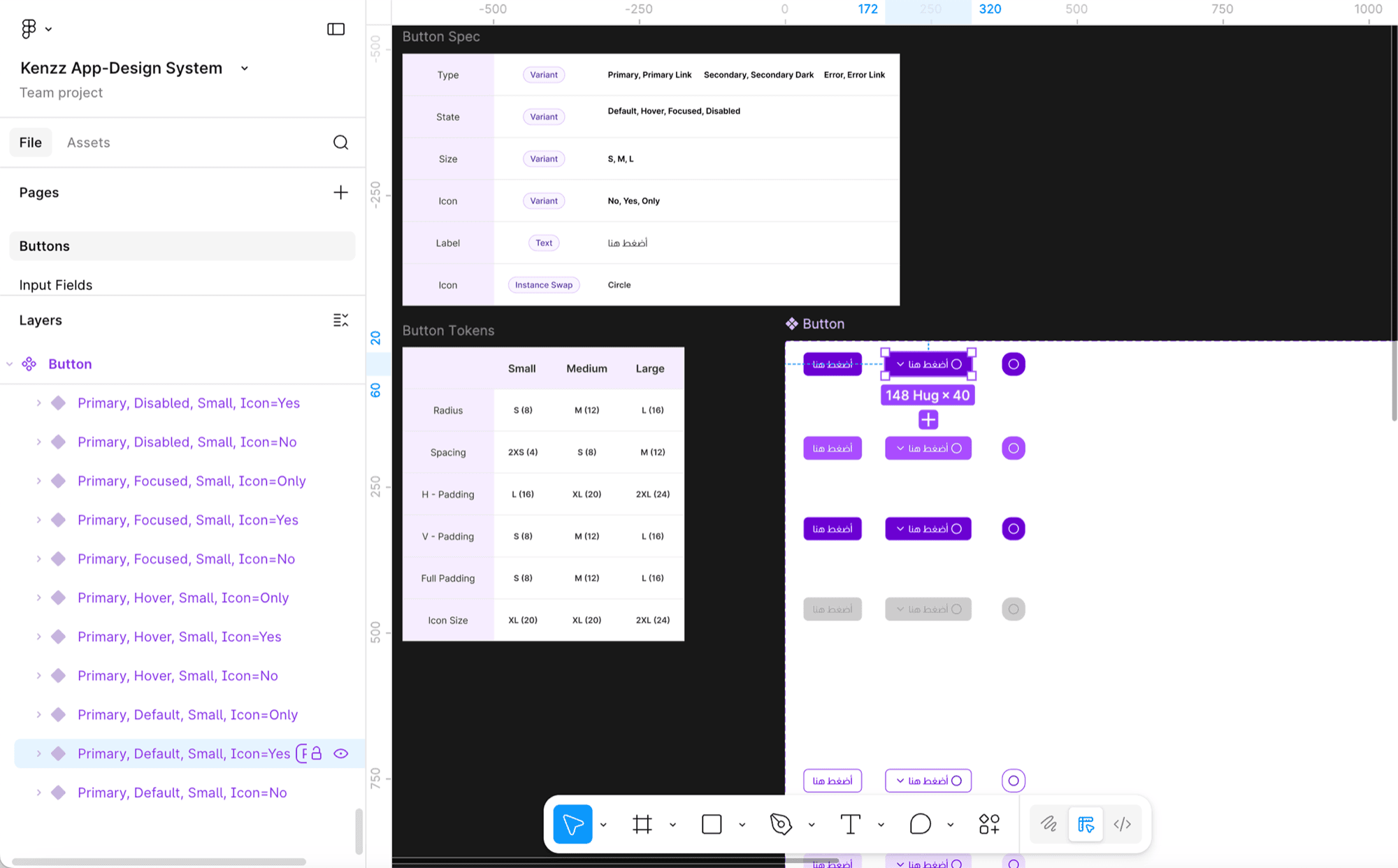Click the component set icon beside Button layer

click(x=29, y=364)
